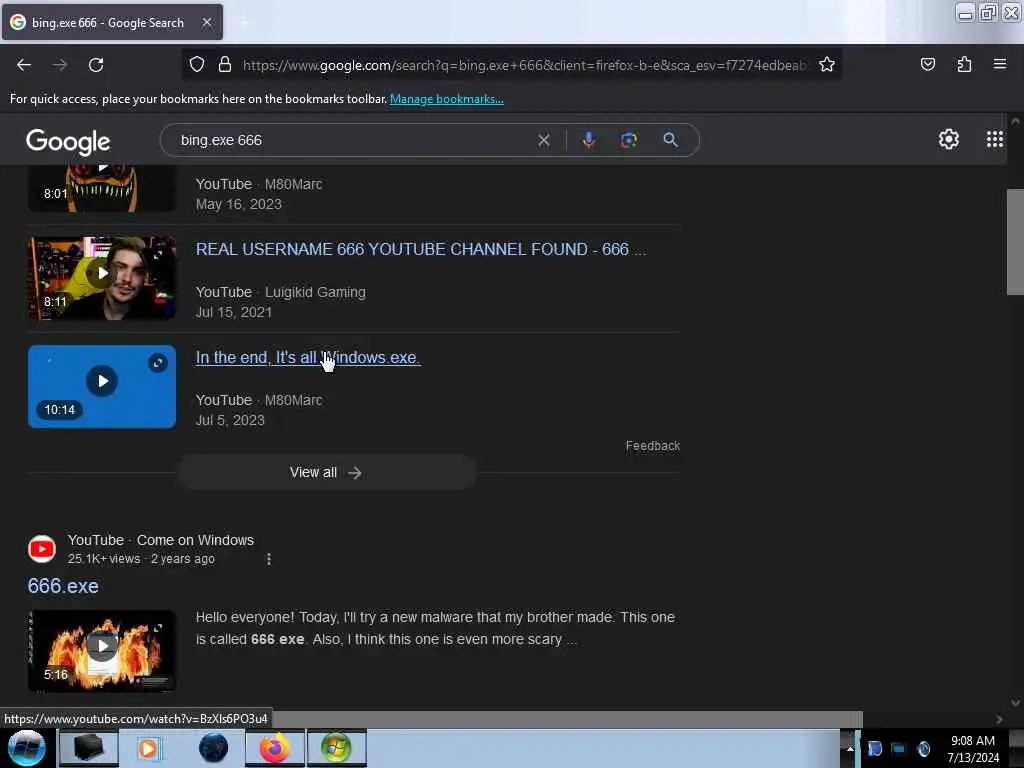Play the blue 10:14 video thumbnail
The height and width of the screenshot is (768, 1024).
[x=102, y=387]
